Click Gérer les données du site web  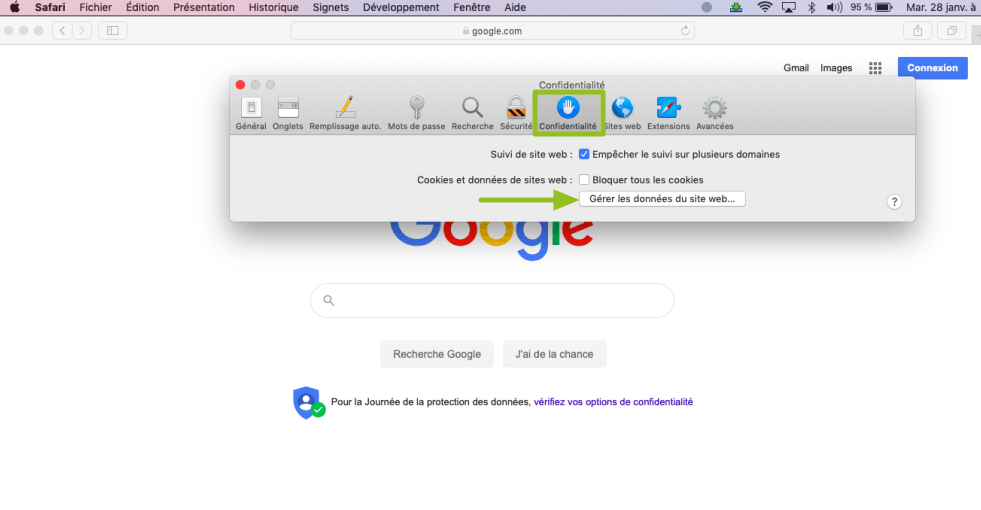point(662,199)
